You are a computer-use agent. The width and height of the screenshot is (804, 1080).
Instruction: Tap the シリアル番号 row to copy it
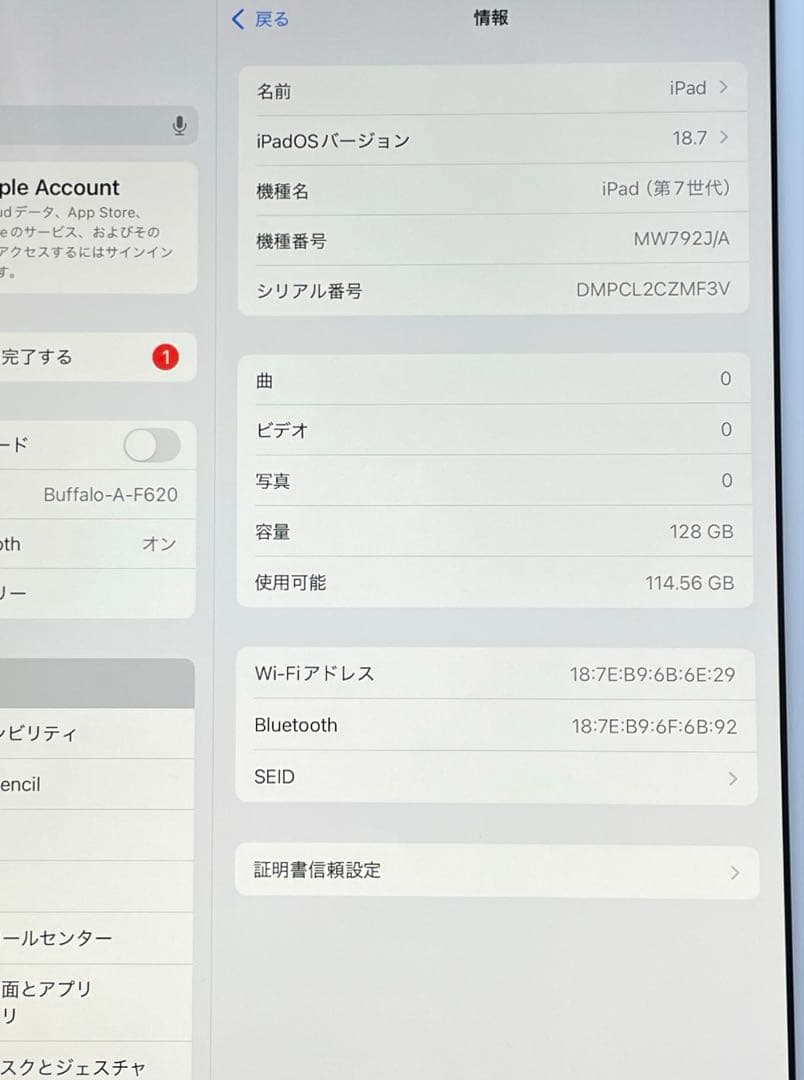[495, 290]
